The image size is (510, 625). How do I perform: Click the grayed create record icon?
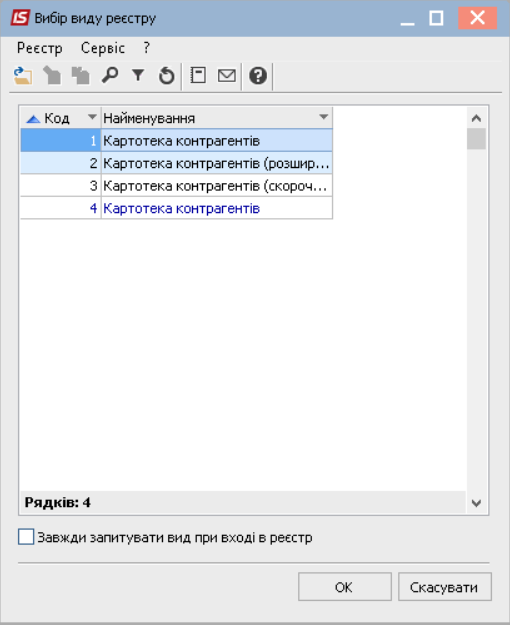tap(52, 75)
